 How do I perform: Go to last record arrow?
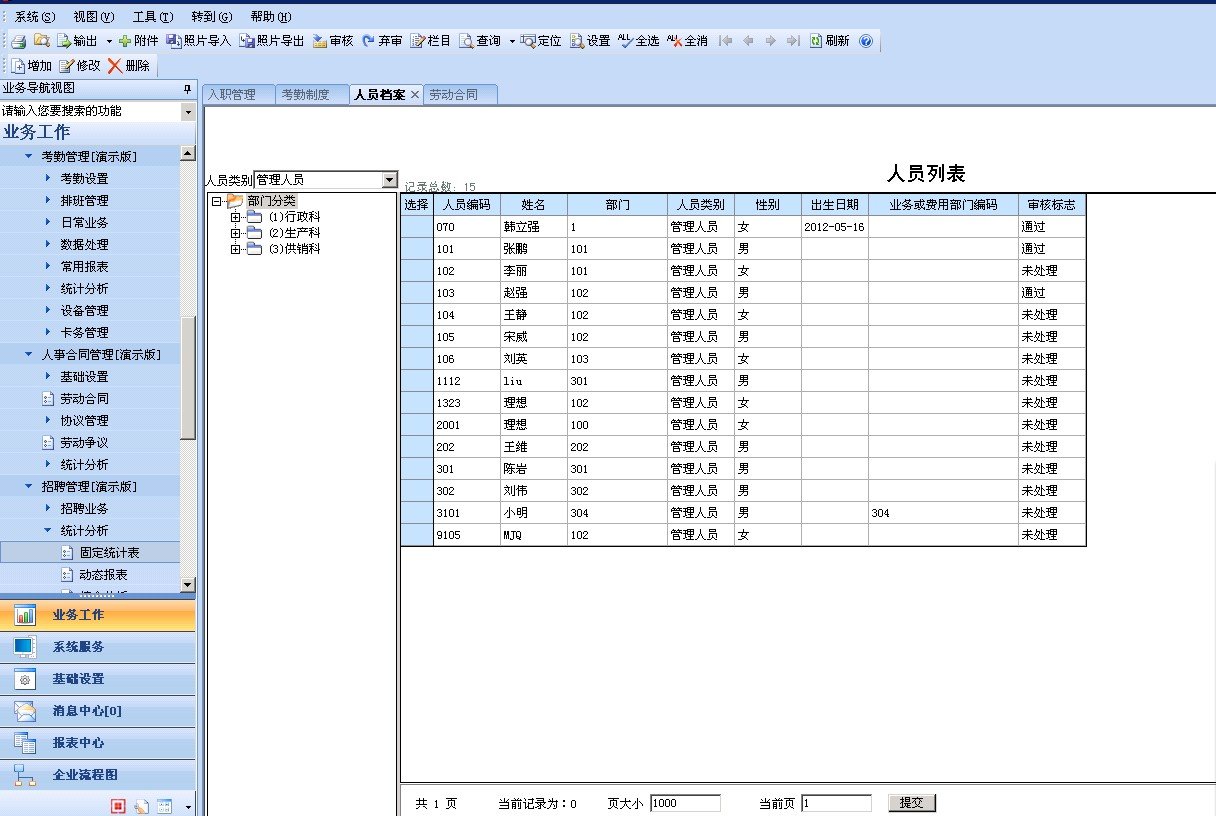click(x=792, y=41)
